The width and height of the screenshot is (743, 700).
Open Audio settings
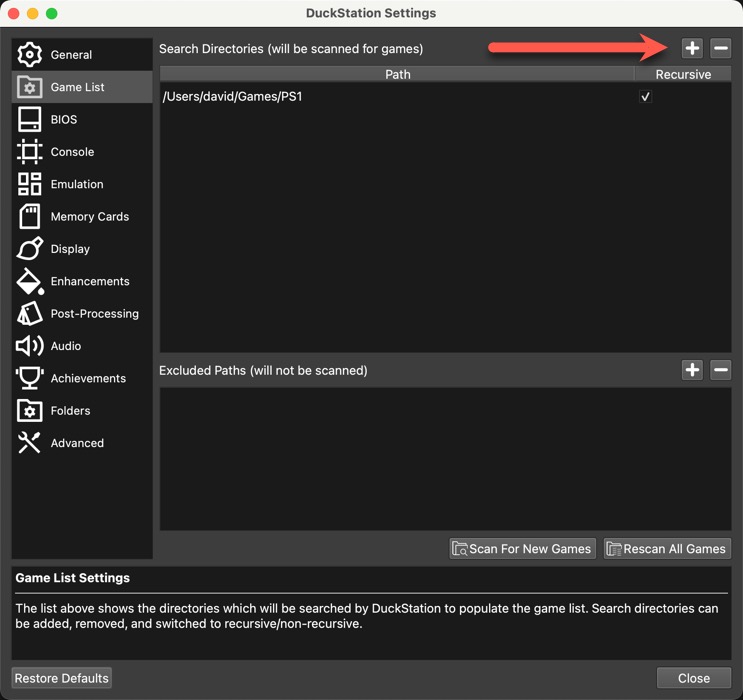click(82, 346)
